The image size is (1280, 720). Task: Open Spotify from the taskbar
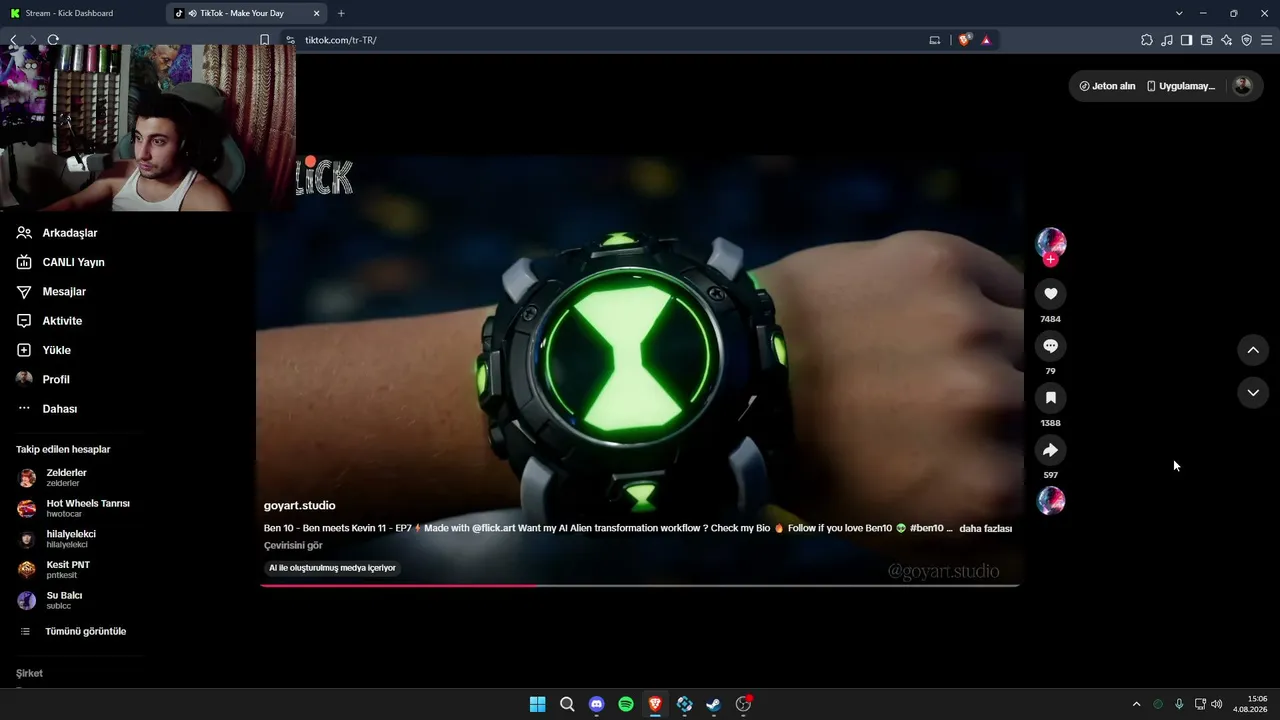(626, 704)
